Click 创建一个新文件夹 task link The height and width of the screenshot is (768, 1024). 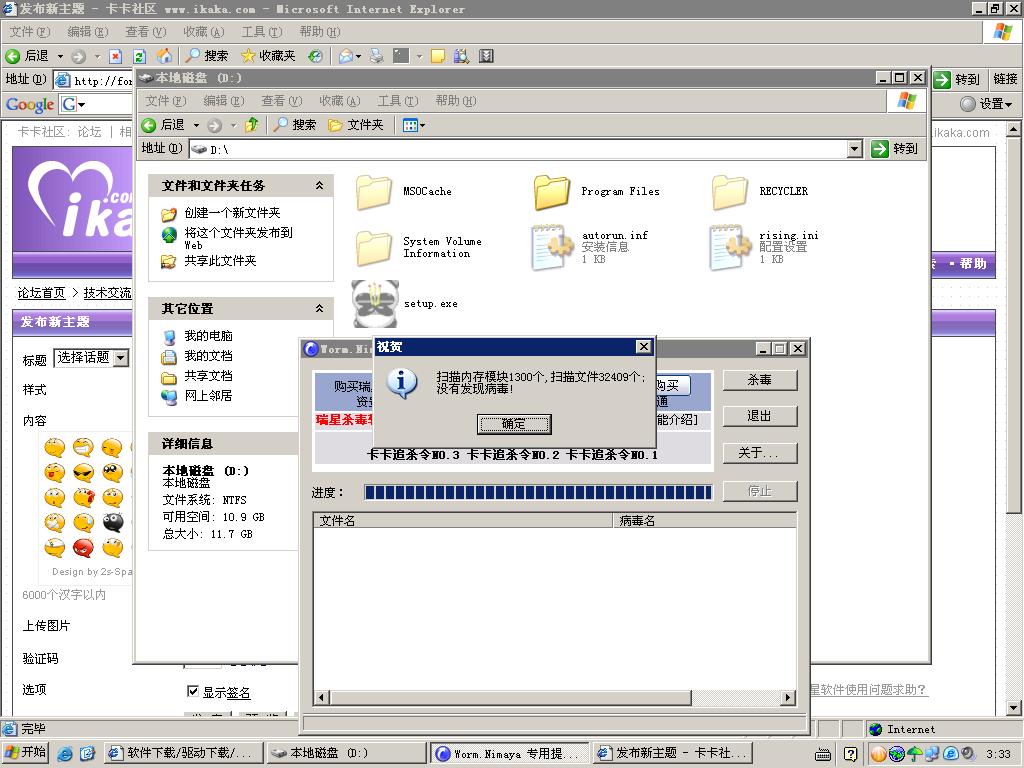click(232, 213)
